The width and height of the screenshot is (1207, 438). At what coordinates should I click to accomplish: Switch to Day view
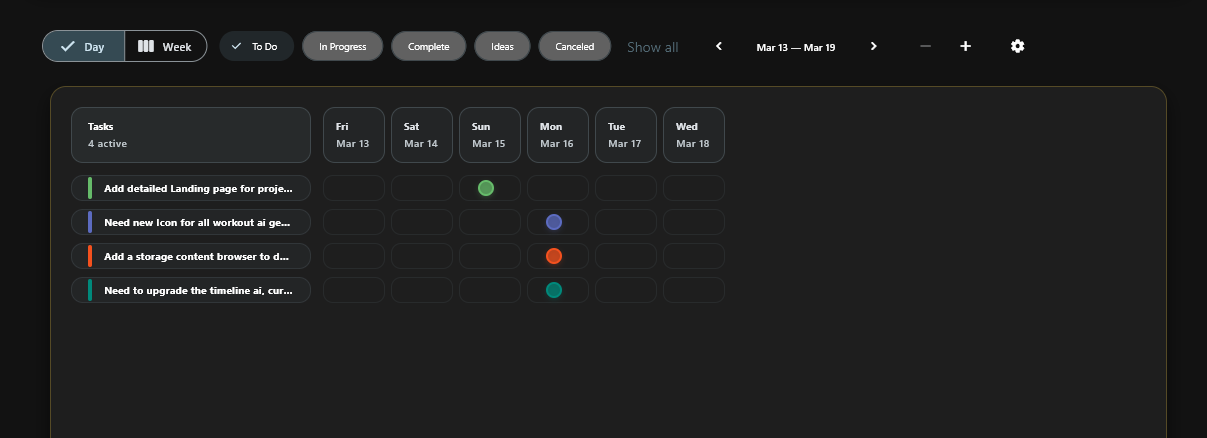tap(84, 46)
